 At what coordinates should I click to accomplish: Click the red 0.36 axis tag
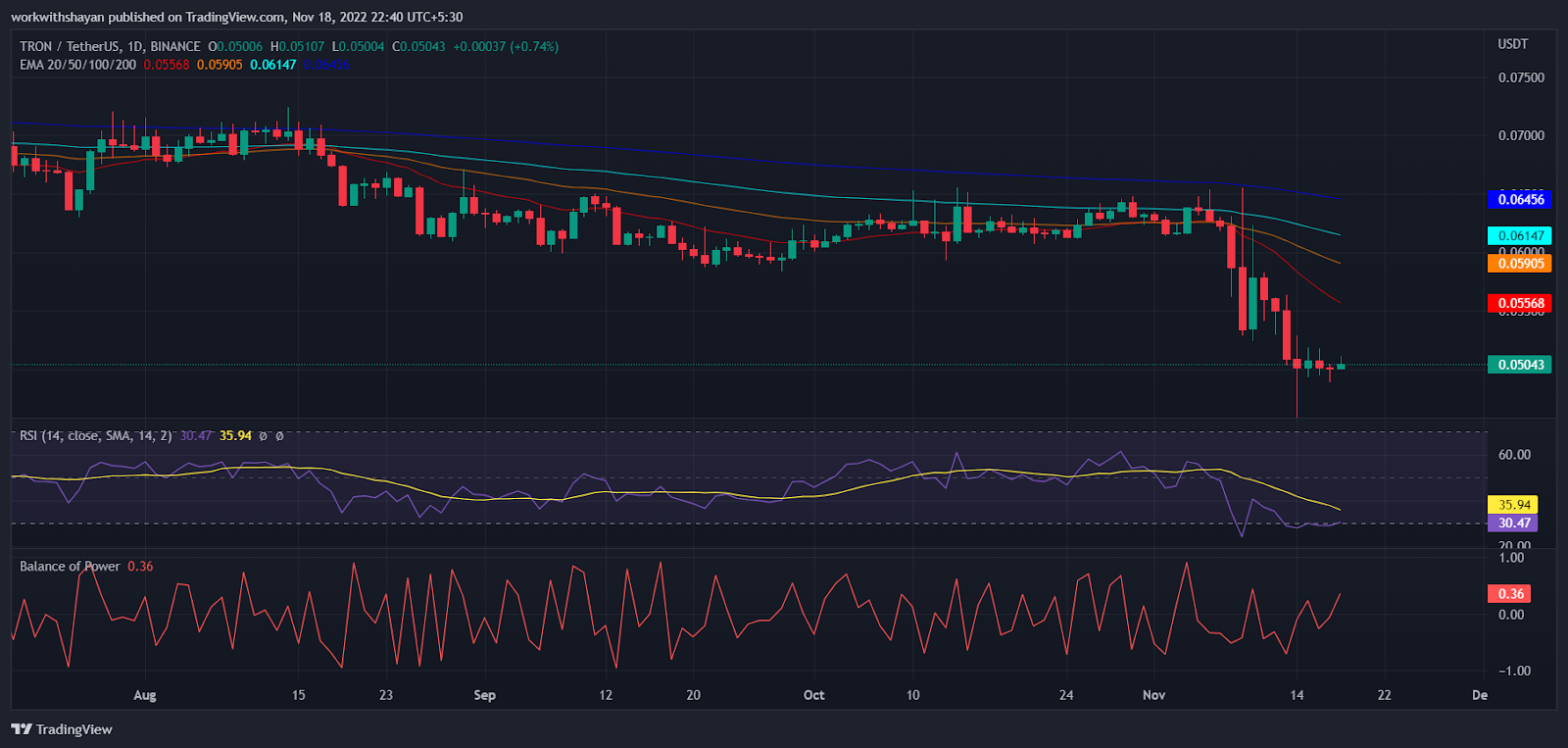click(x=1509, y=593)
